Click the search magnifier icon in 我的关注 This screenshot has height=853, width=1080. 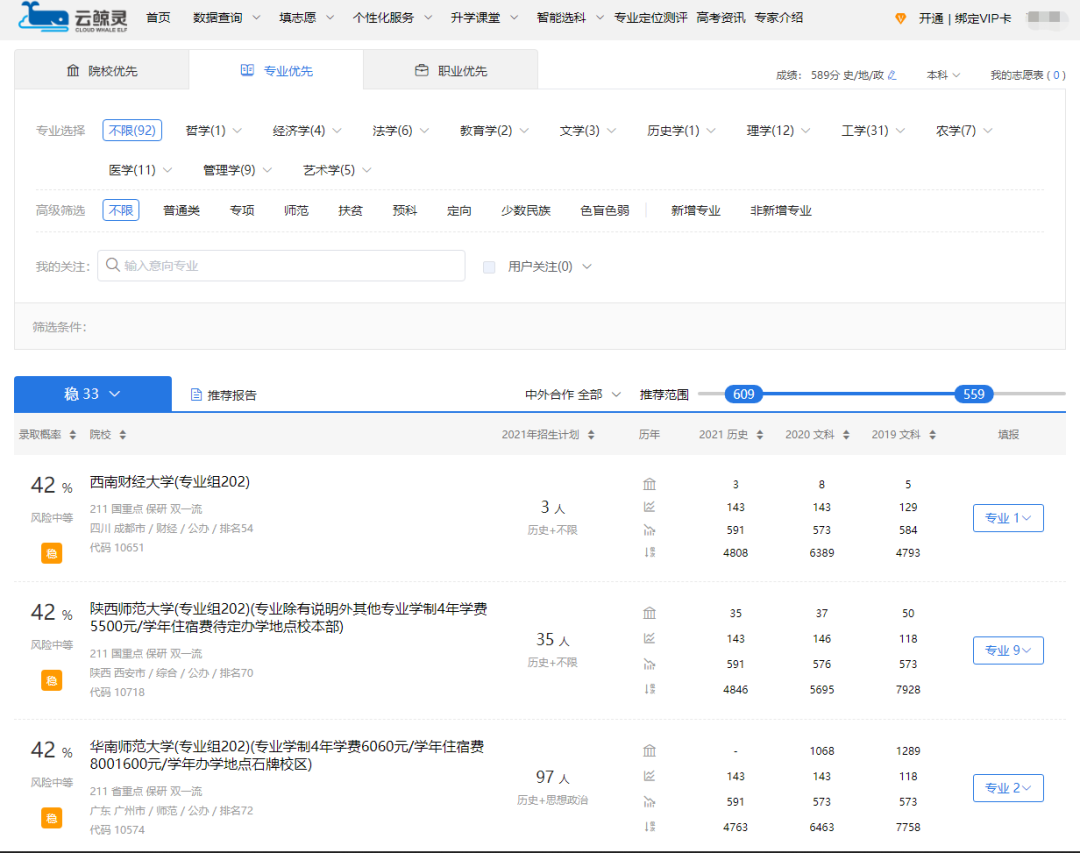(113, 265)
